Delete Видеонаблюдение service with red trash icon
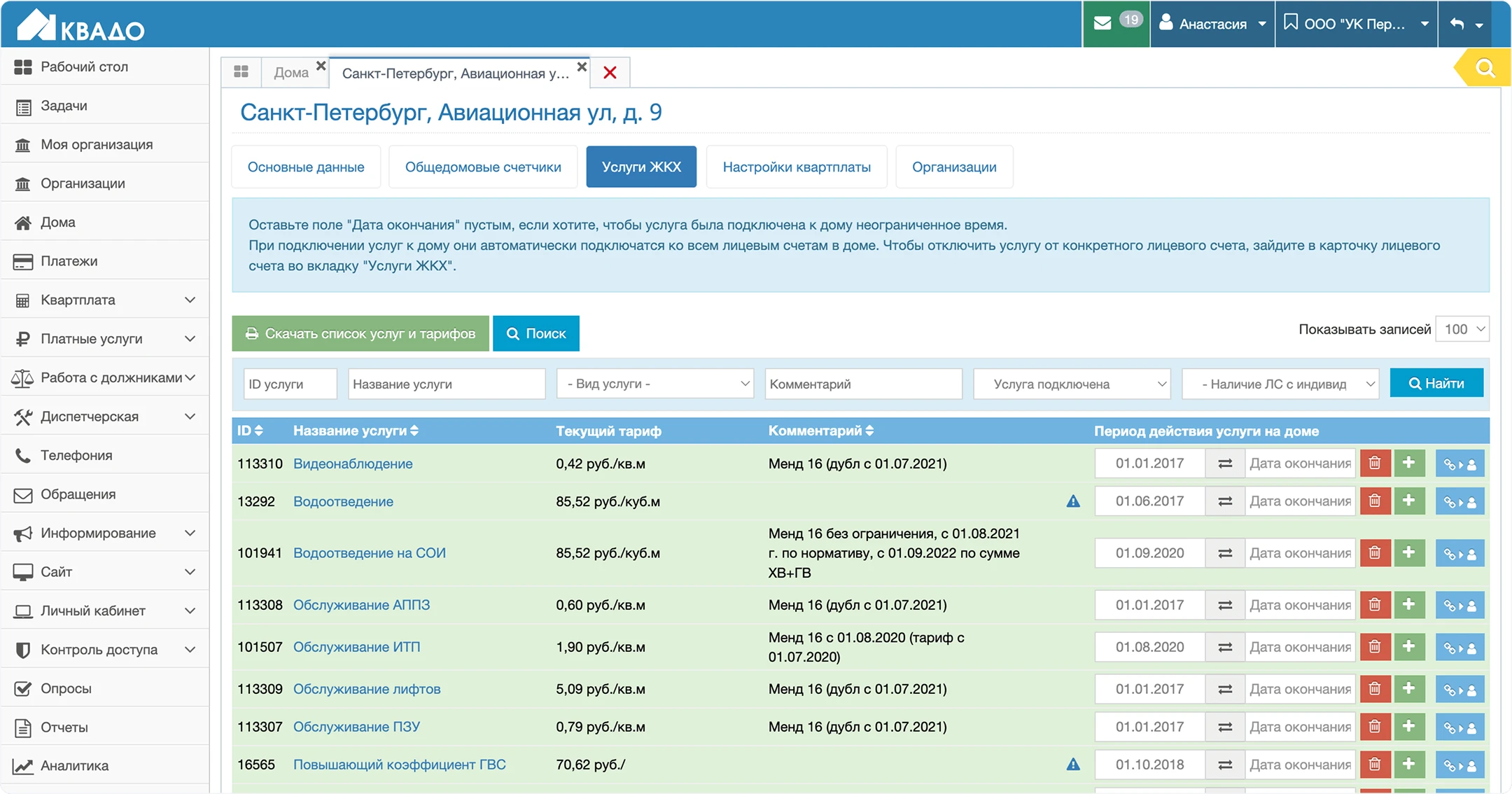The image size is (1512, 794). pos(1375,464)
